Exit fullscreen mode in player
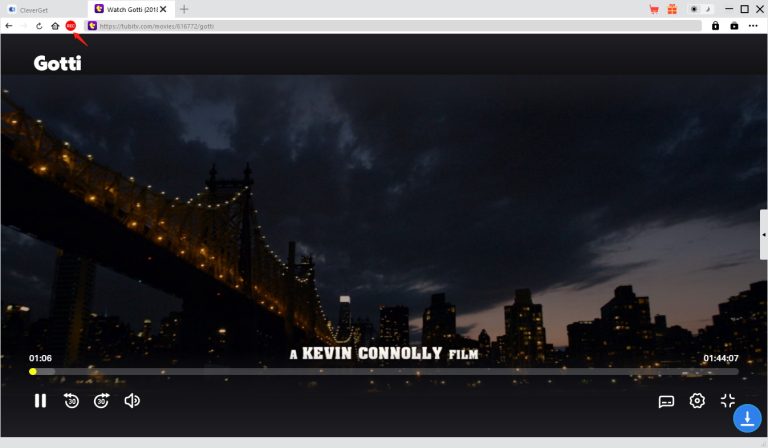 [x=727, y=401]
